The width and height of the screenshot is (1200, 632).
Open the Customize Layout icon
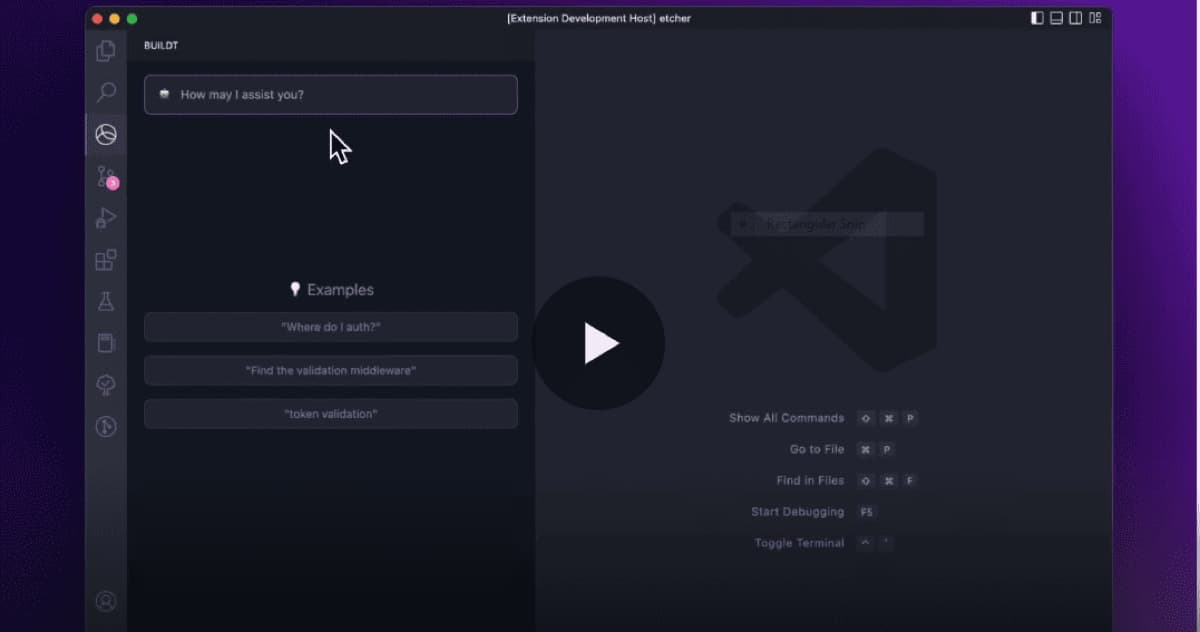(x=1095, y=18)
